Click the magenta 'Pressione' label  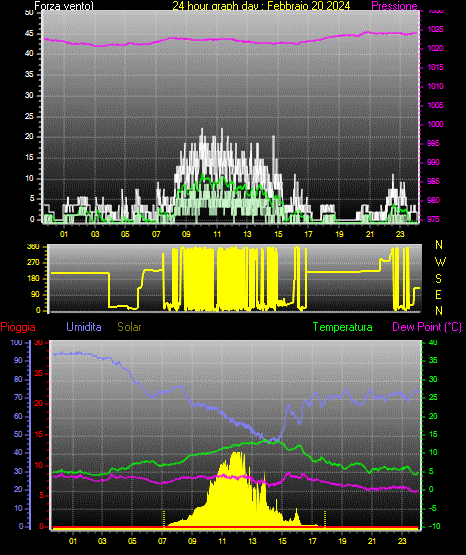[x=394, y=5]
